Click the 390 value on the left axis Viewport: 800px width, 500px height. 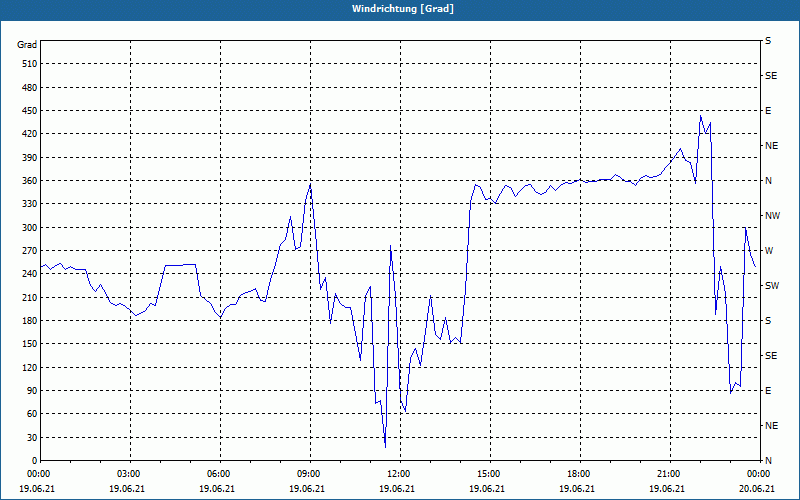click(x=30, y=158)
